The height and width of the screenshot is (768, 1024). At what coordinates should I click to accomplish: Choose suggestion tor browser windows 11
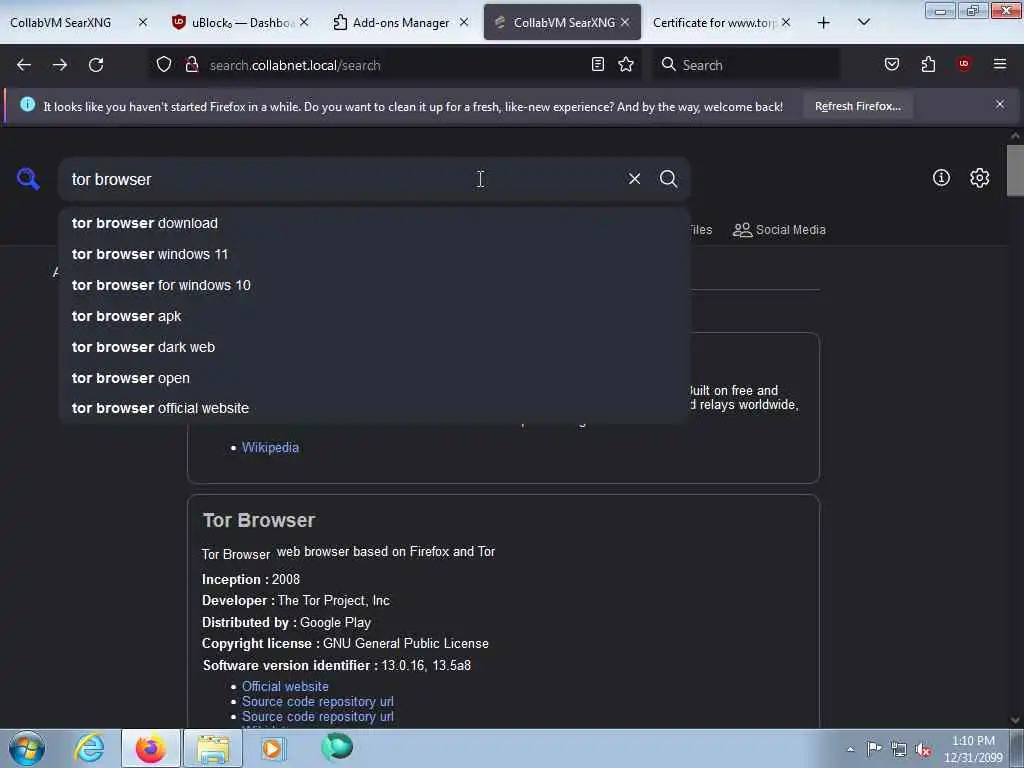coord(374,254)
